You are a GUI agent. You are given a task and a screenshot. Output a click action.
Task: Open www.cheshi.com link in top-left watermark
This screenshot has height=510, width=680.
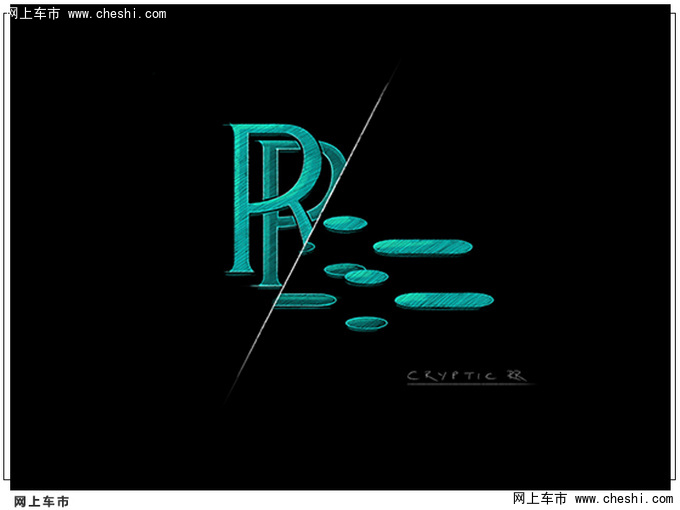point(117,14)
